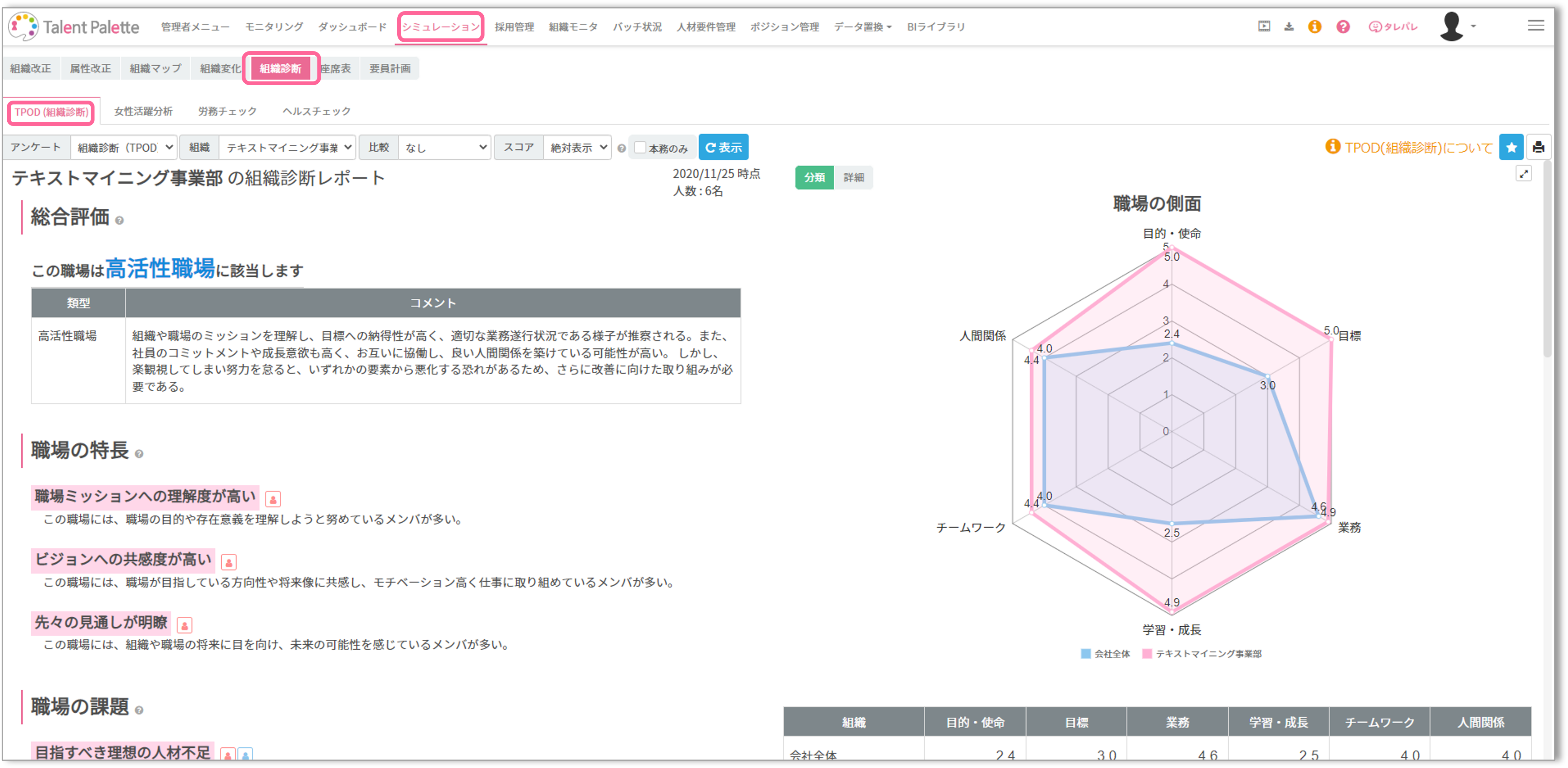Image resolution: width=1568 pixels, height=768 pixels.
Task: Click the orange info circle icon
Action: tap(1315, 27)
